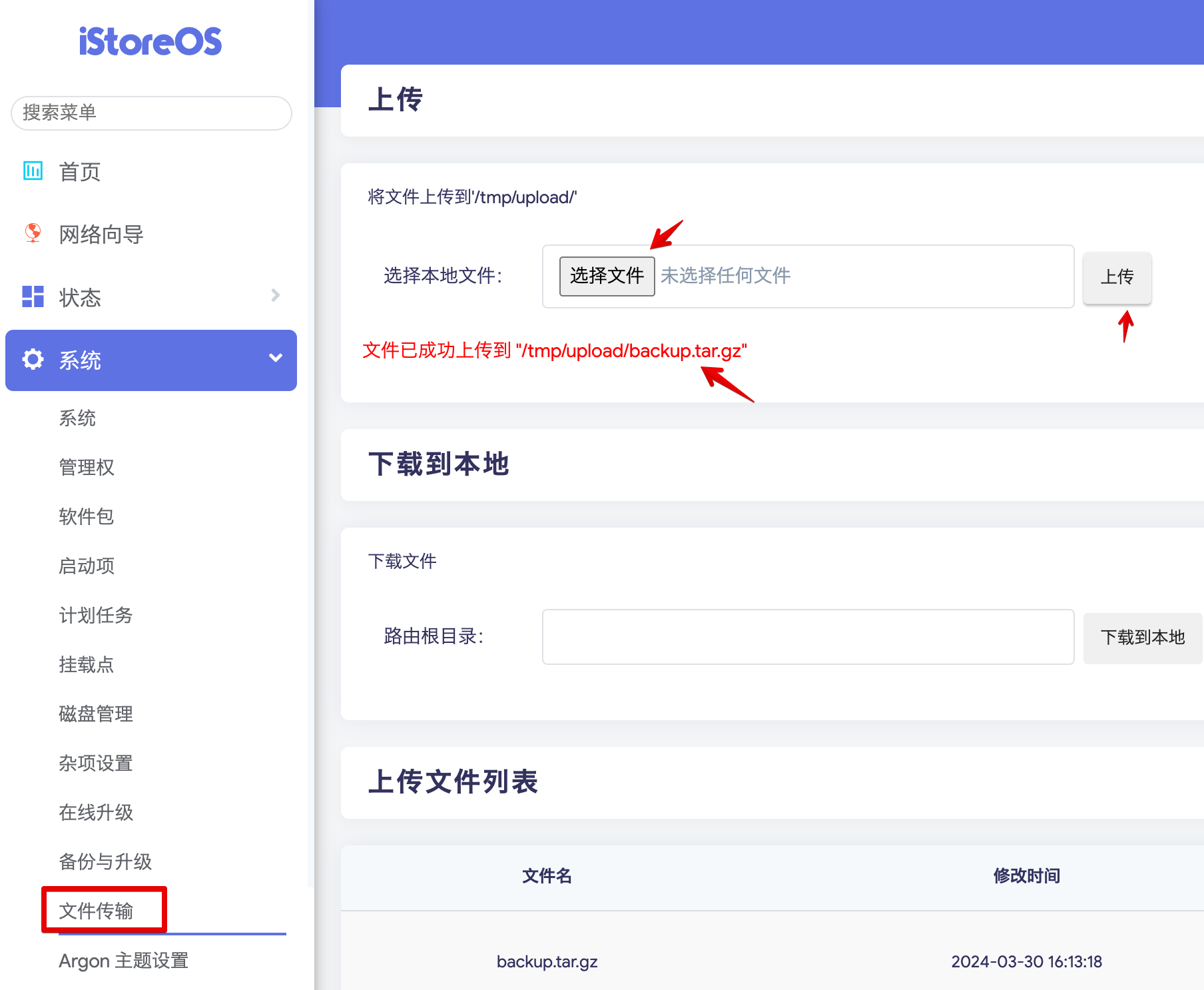Click the 下载文件 section label
Screen dimensions: 1204x990
(x=402, y=562)
